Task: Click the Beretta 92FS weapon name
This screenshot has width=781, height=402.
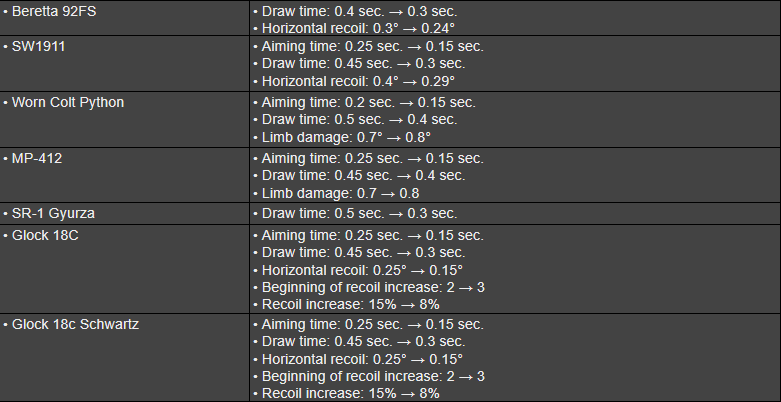Action: pyautogui.click(x=57, y=10)
